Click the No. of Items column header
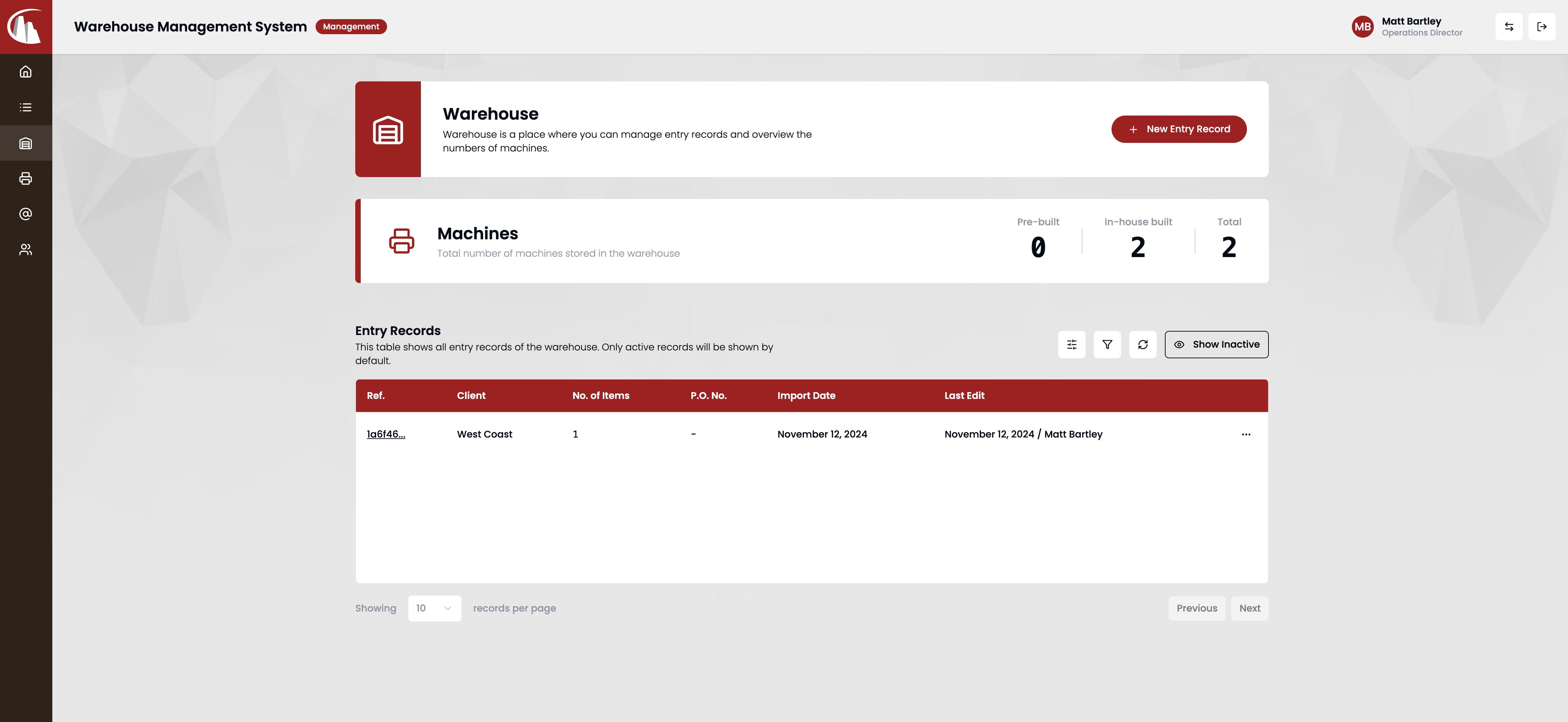Screen dimensions: 1568x722 point(601,396)
